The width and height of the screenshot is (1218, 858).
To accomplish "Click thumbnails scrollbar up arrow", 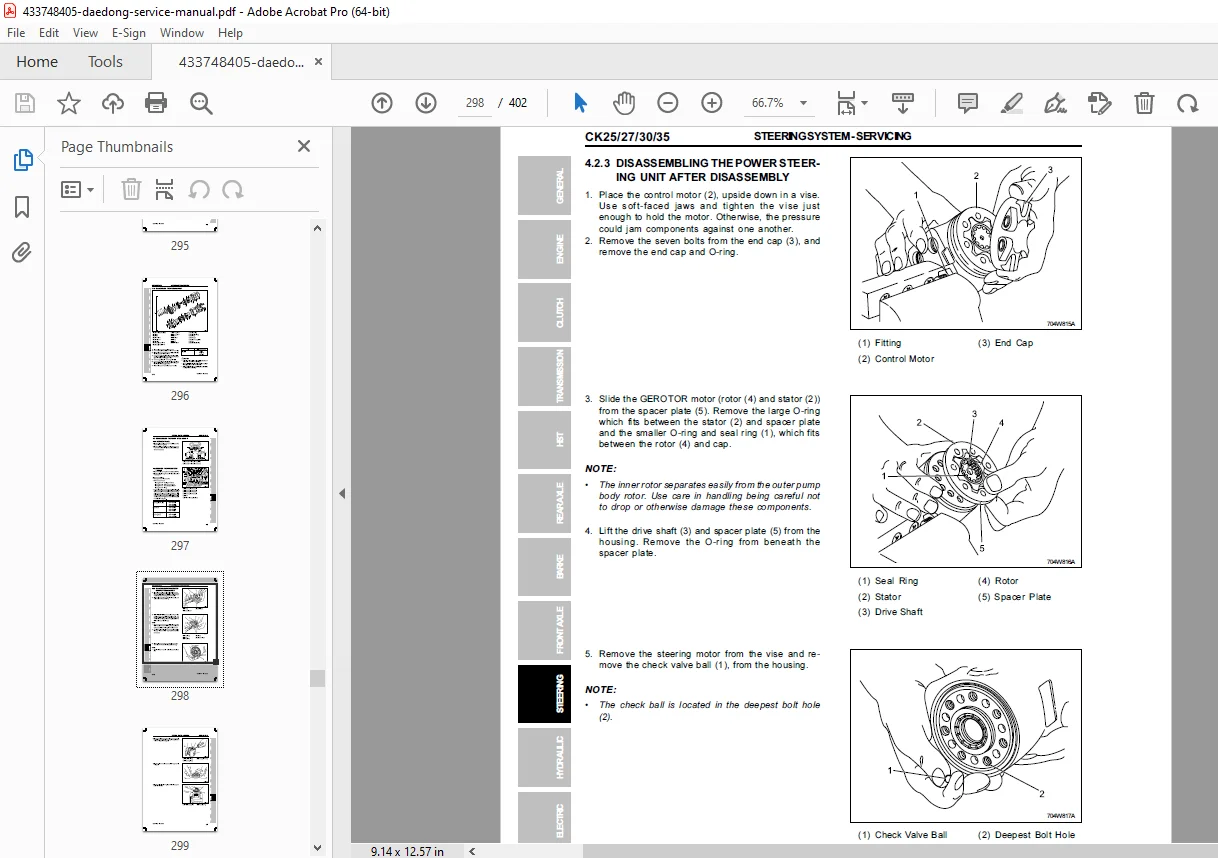I will (x=318, y=228).
